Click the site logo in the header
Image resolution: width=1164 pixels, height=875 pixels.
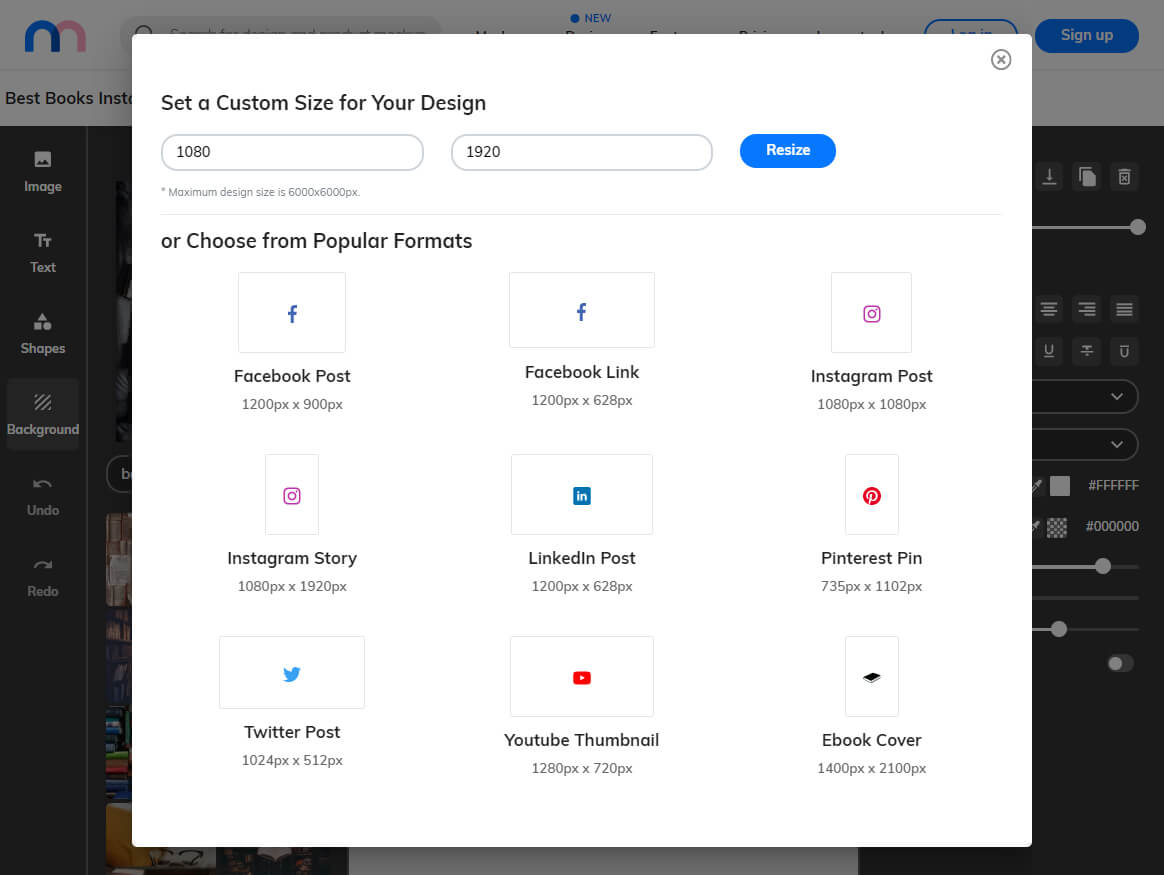pyautogui.click(x=56, y=36)
